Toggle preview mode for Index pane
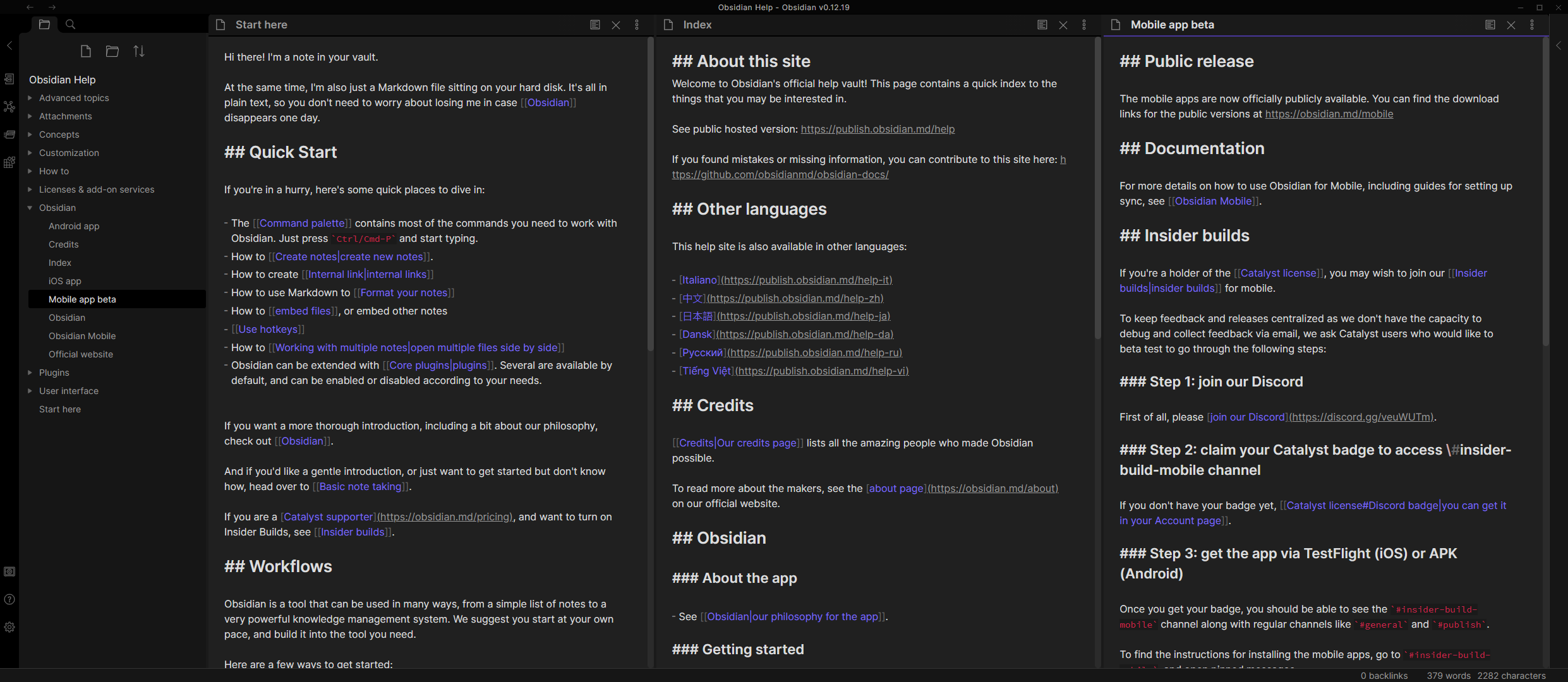The image size is (1568, 682). pyautogui.click(x=1042, y=25)
